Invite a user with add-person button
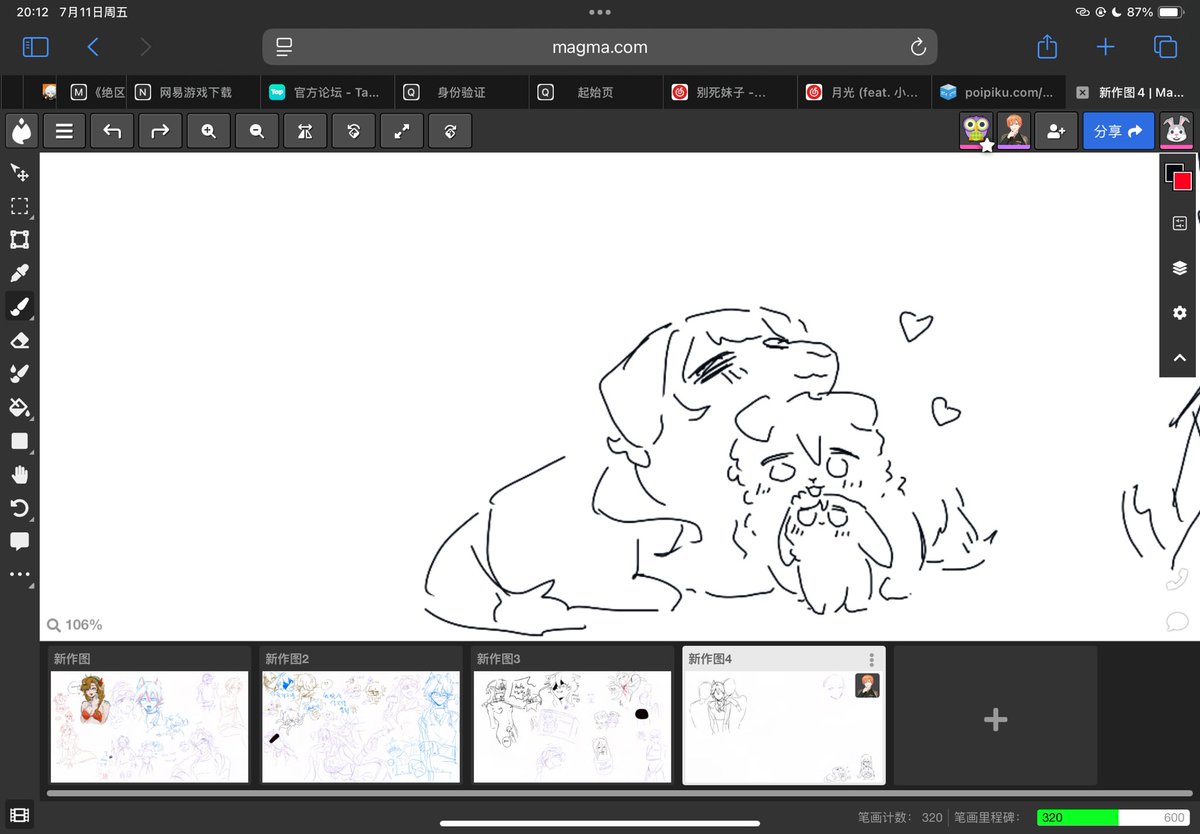This screenshot has width=1200, height=834. (x=1056, y=131)
